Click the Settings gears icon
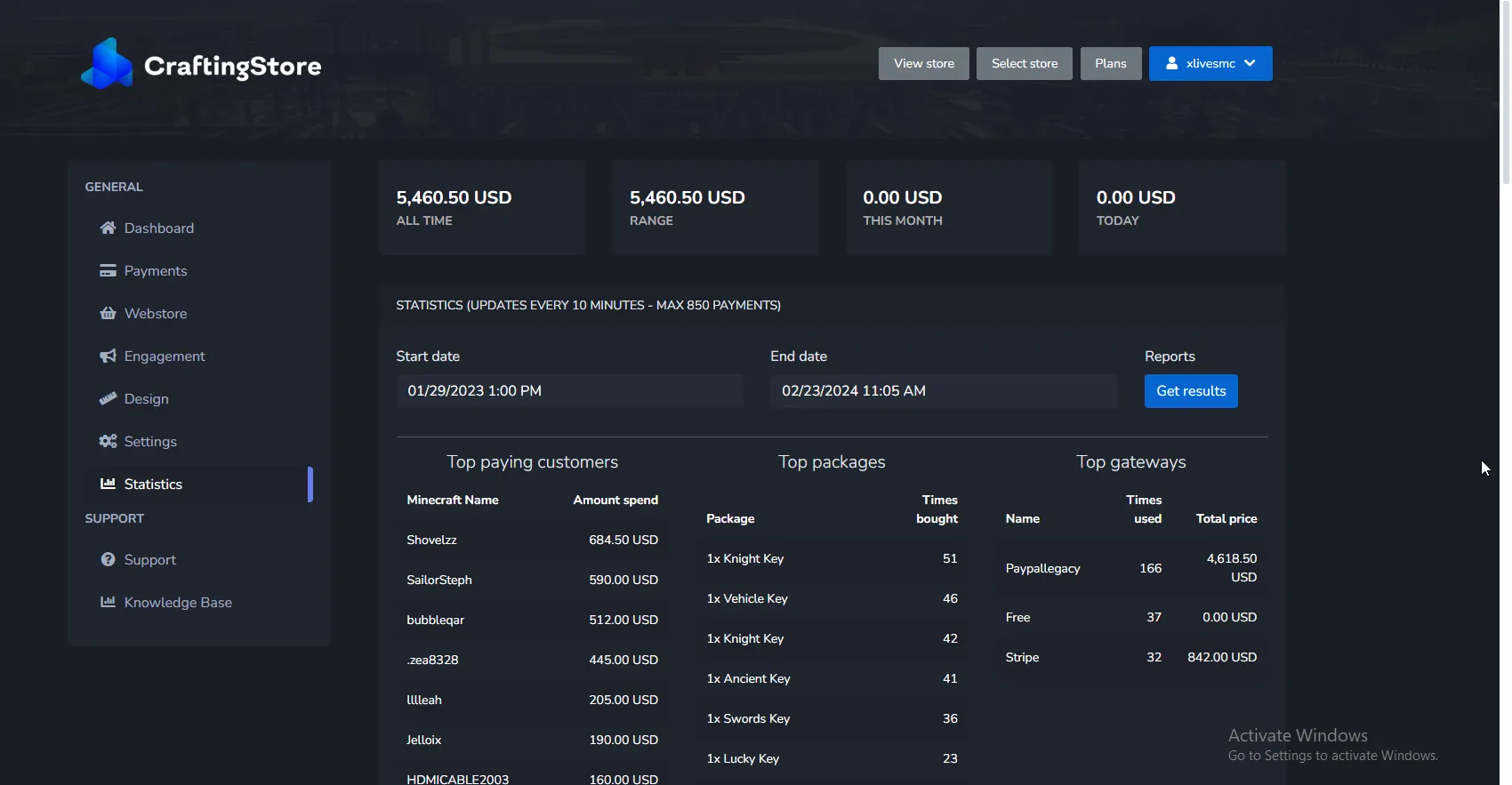Viewport: 1512px width, 785px height. click(x=108, y=441)
